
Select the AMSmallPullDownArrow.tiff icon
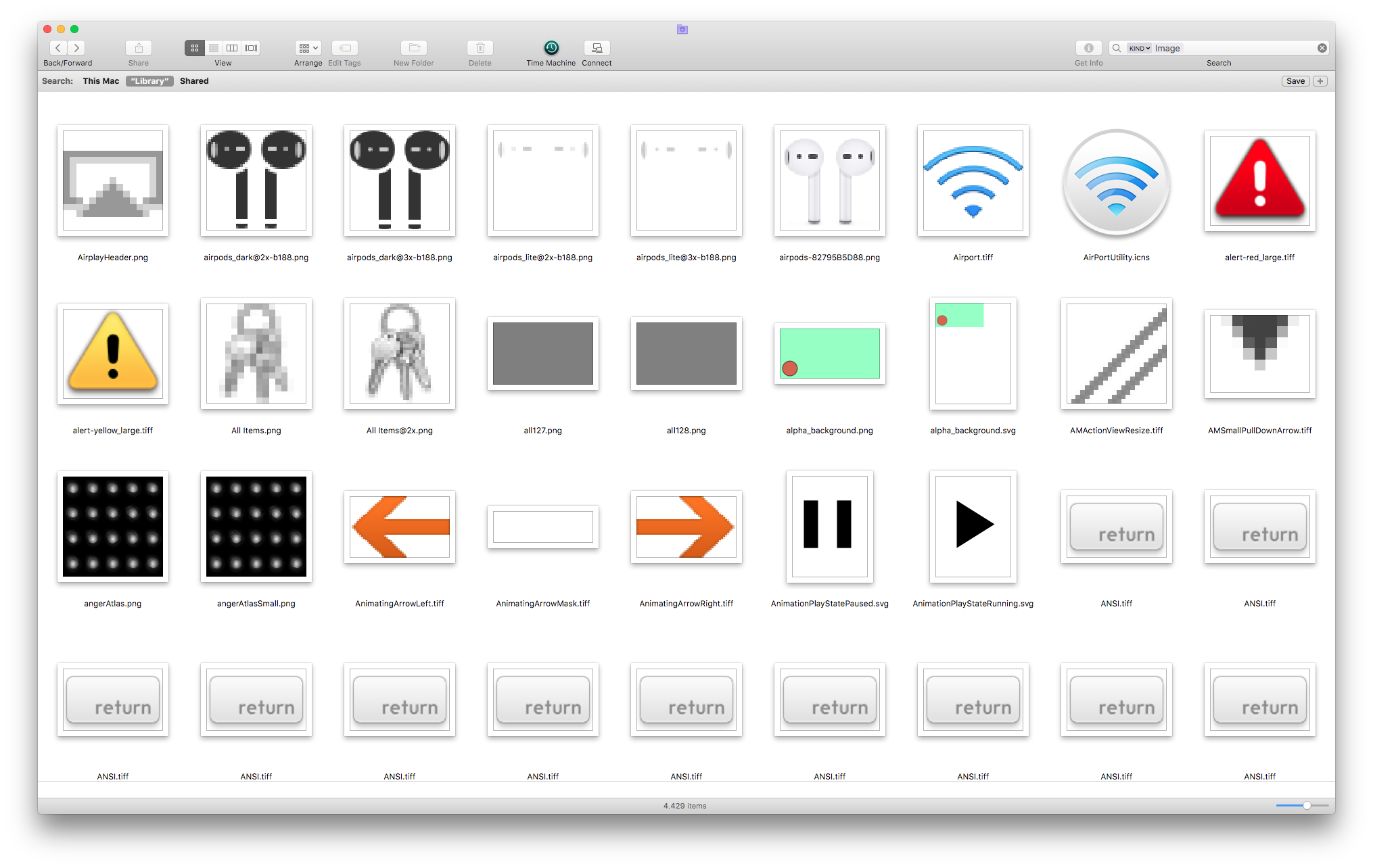[x=1260, y=354]
